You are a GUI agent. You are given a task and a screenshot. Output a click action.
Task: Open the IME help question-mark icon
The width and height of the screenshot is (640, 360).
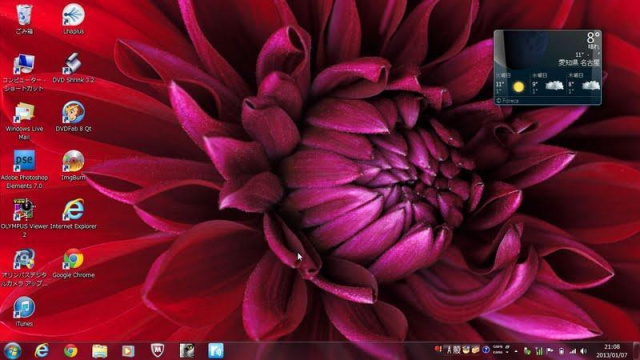click(x=486, y=350)
